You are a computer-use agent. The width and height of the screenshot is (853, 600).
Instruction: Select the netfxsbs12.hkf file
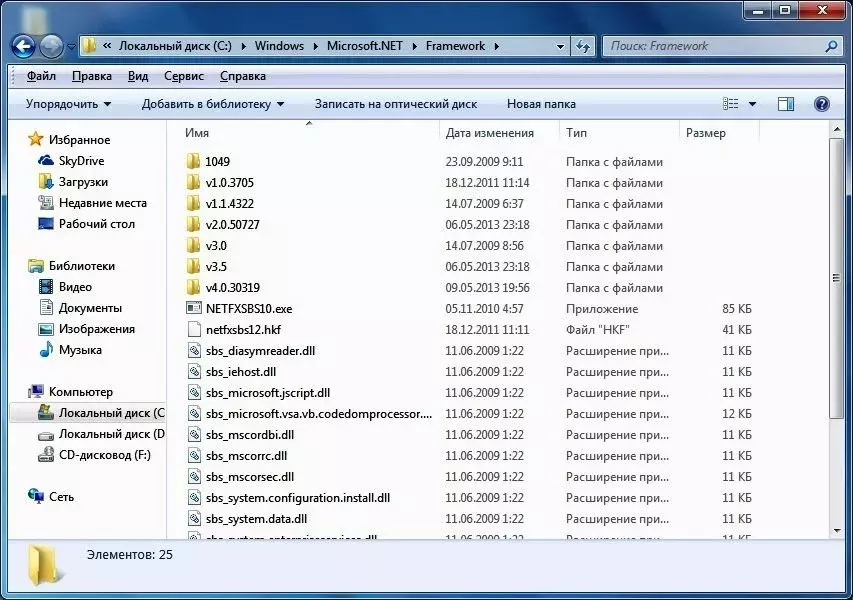[x=234, y=330]
